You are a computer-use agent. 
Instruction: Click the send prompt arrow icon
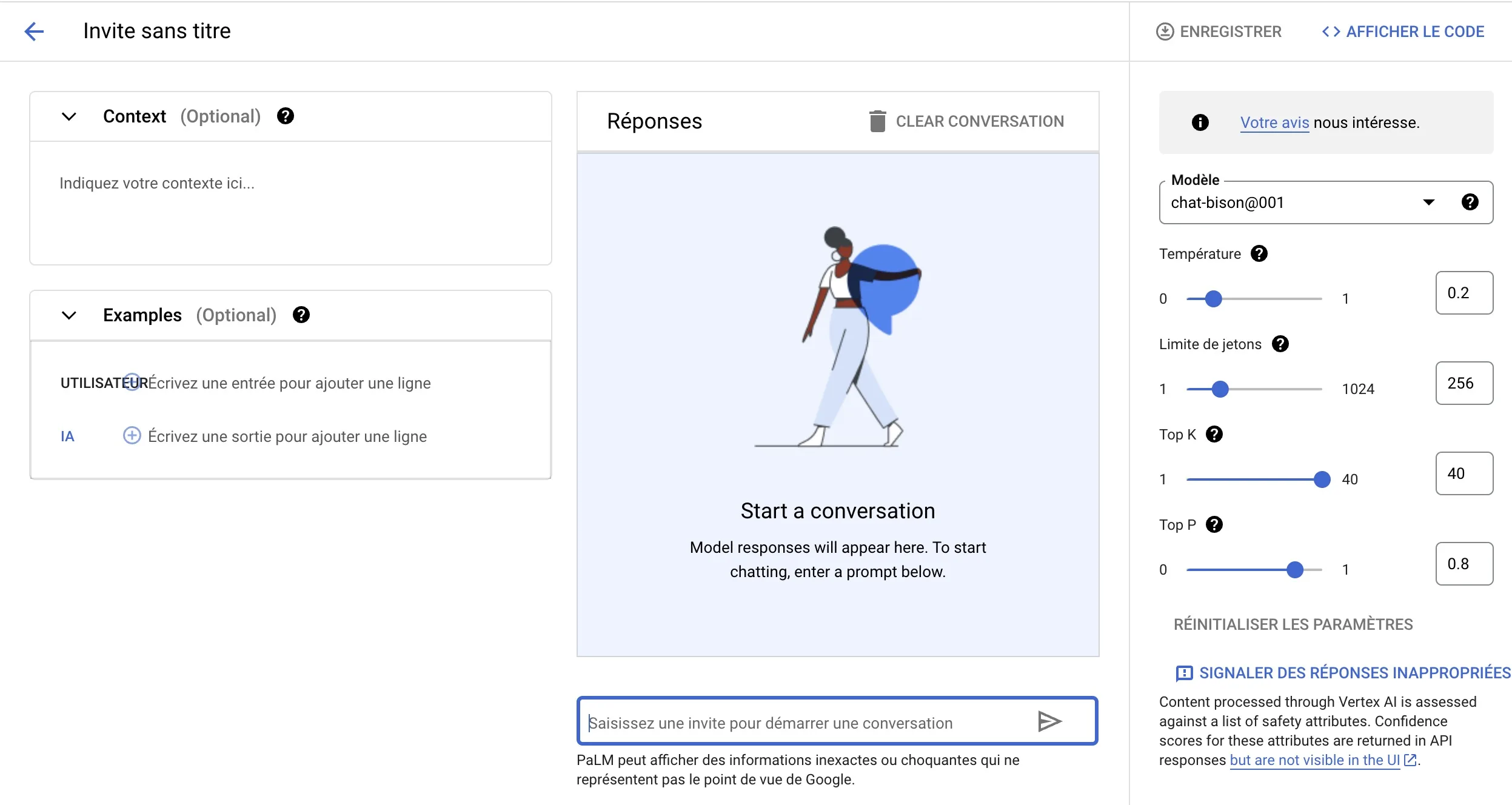point(1049,721)
